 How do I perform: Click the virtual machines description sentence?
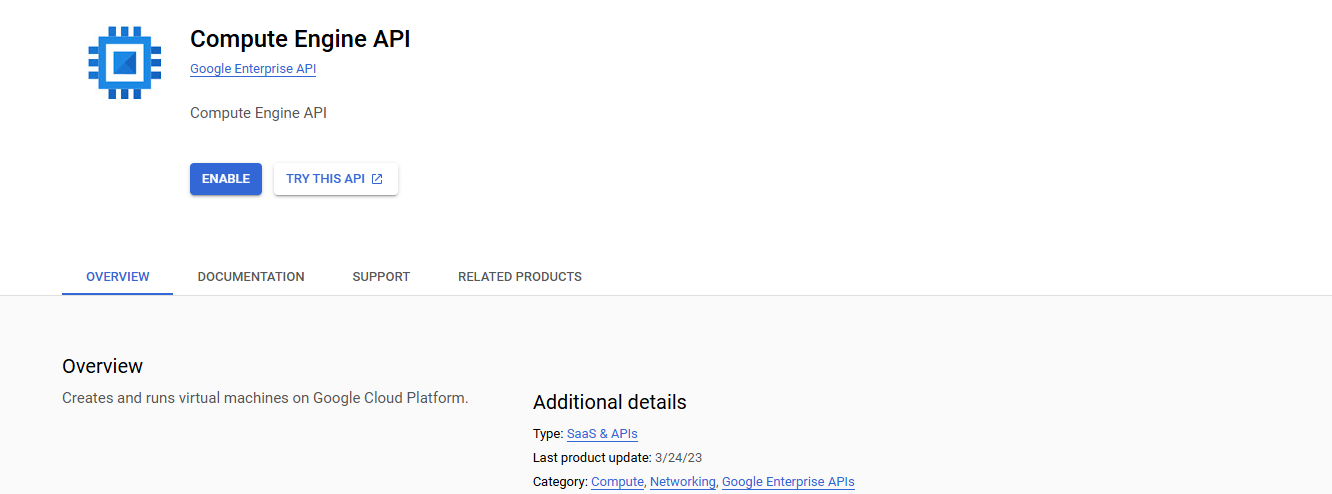tap(265, 398)
